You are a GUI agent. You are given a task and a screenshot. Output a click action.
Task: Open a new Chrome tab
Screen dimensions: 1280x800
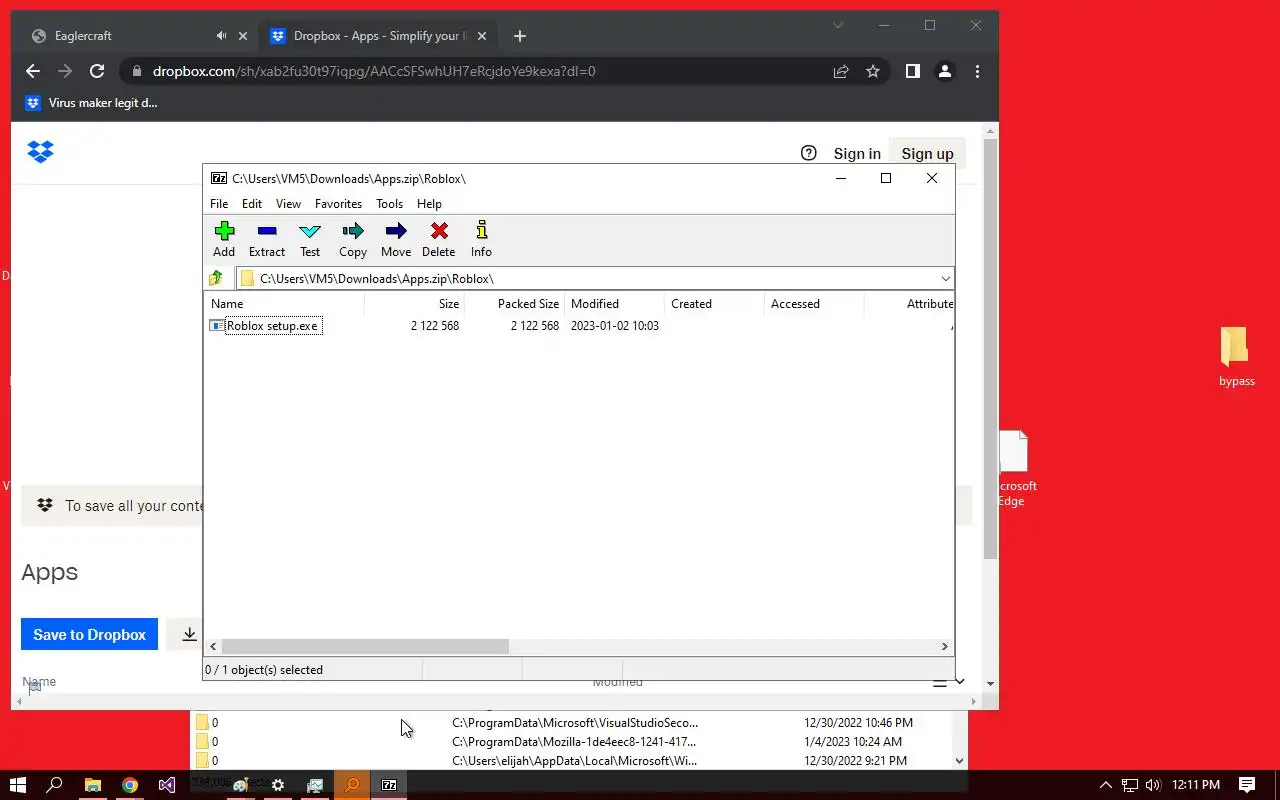click(519, 36)
